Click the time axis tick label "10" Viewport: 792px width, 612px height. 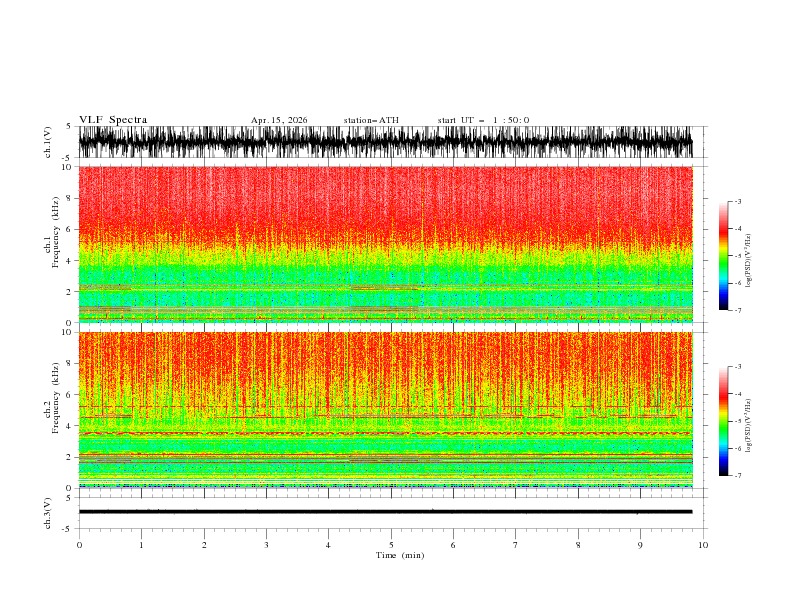(703, 545)
